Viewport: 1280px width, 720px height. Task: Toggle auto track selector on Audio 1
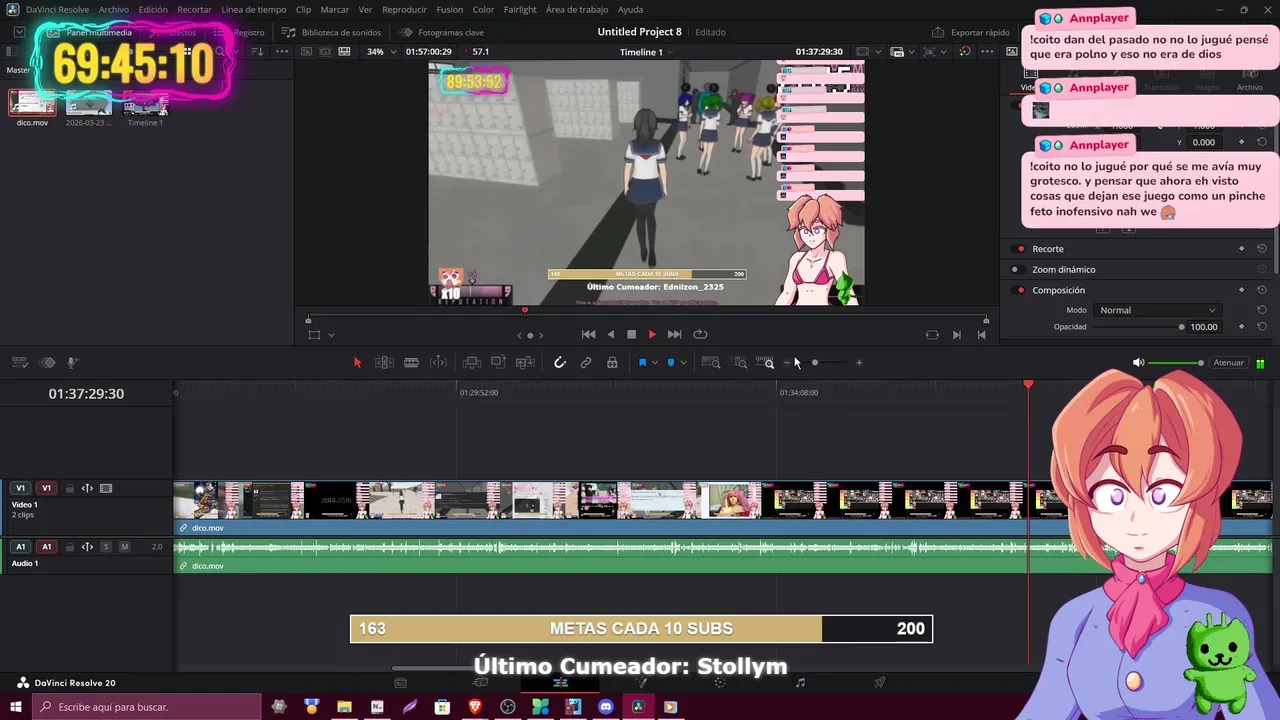(87, 547)
